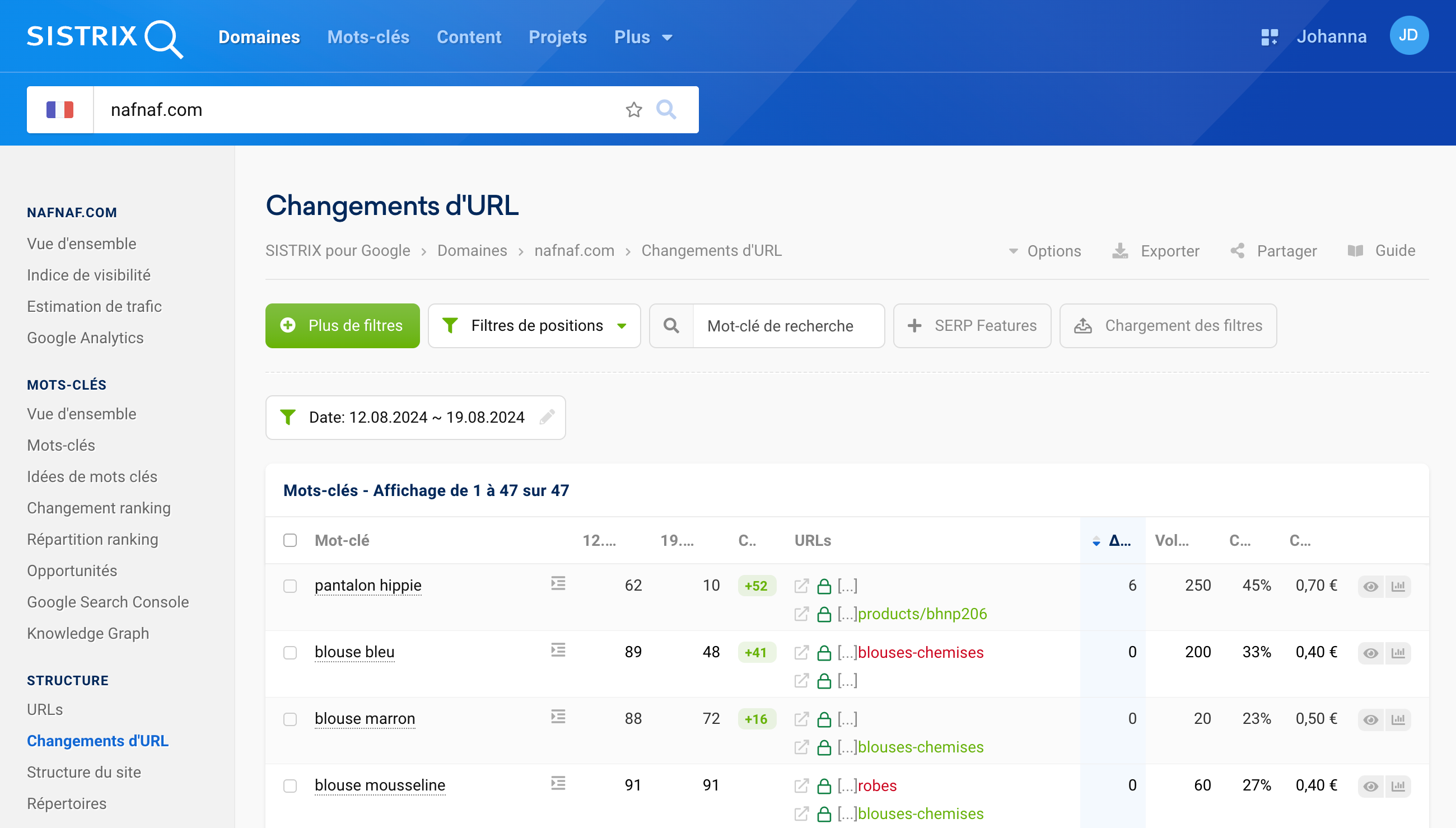Check the blouse mousseline row checkbox
The height and width of the screenshot is (828, 1456).
(290, 785)
